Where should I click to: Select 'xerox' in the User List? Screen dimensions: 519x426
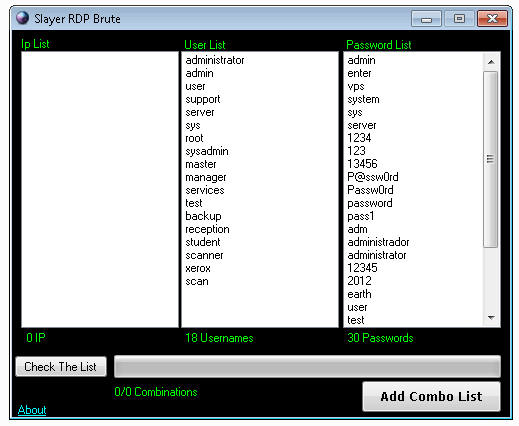pyautogui.click(x=198, y=268)
